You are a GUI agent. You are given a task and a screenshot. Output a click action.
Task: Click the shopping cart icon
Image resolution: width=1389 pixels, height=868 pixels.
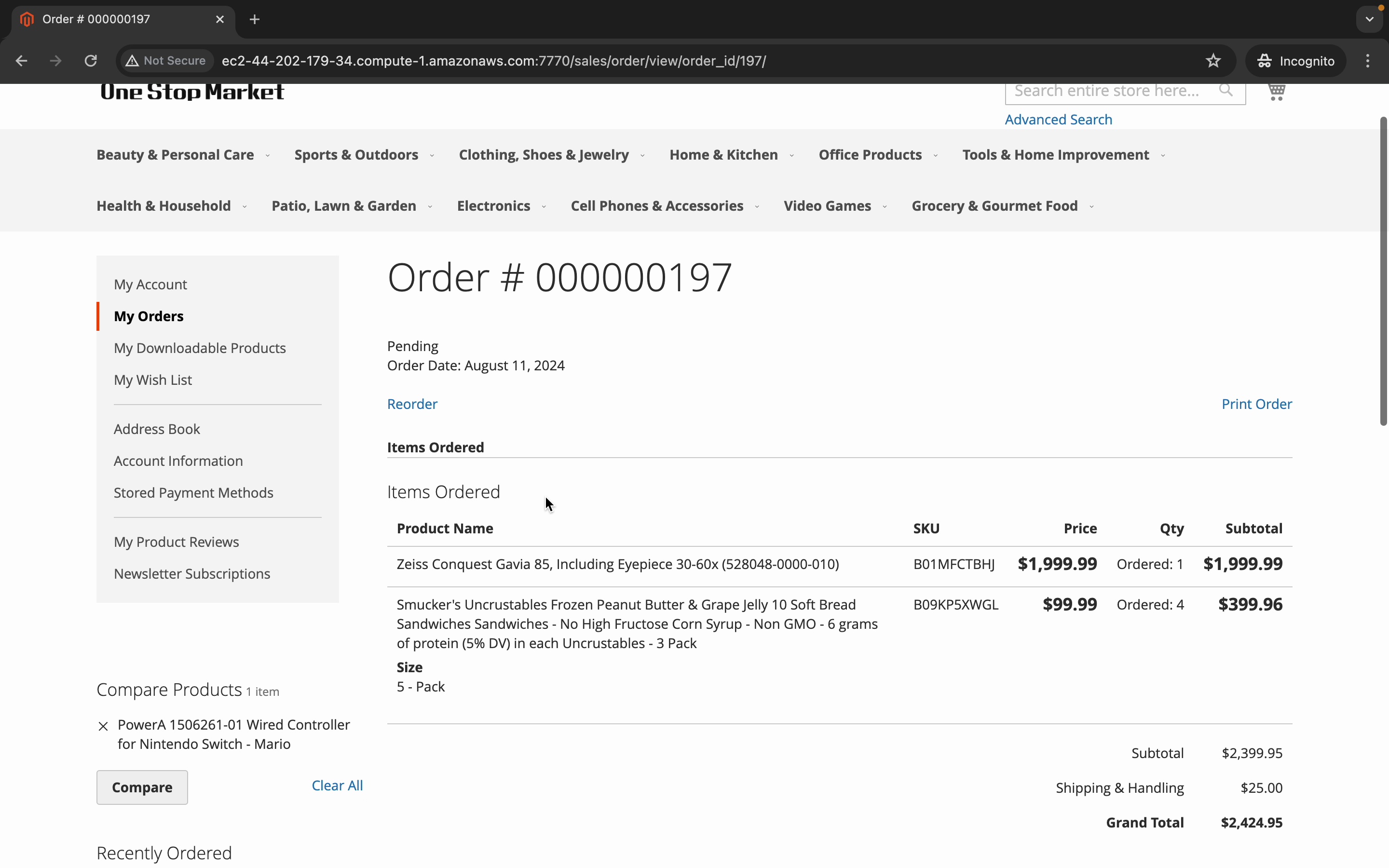(x=1276, y=92)
